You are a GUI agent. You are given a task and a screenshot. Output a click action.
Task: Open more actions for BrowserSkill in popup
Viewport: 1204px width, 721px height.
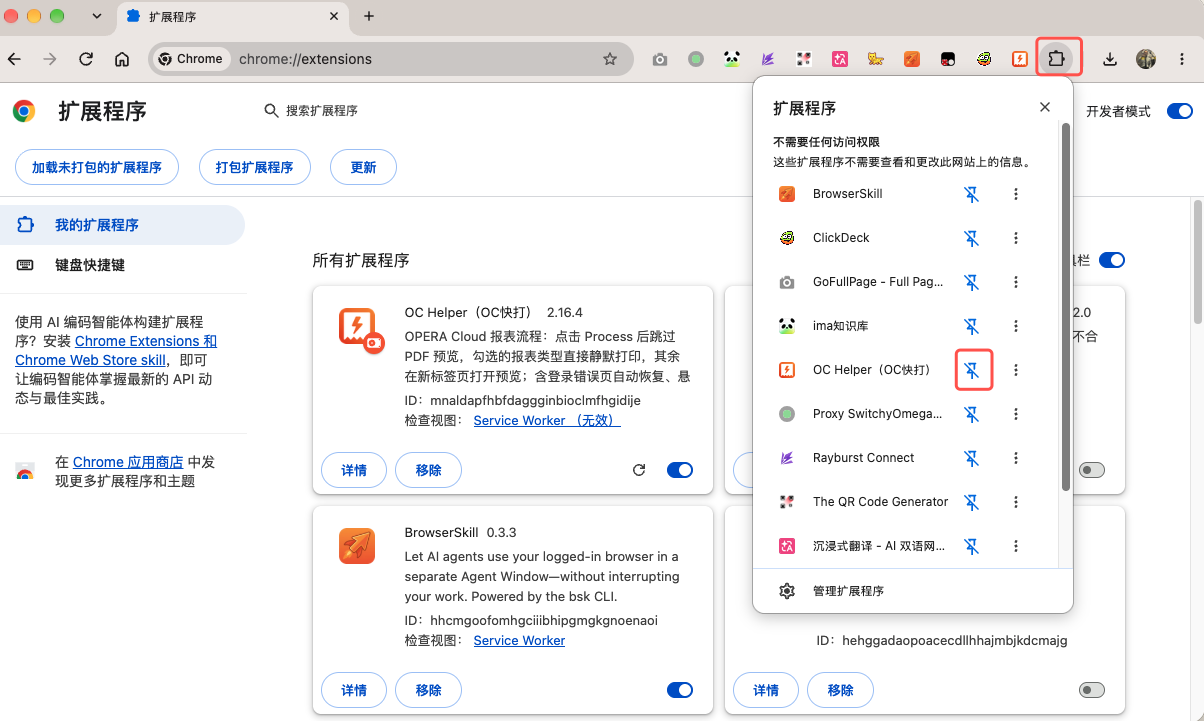[x=1016, y=194]
